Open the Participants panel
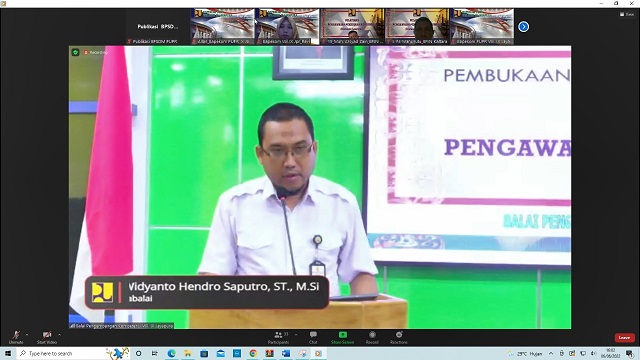Image resolution: width=640 pixels, height=360 pixels. [x=279, y=337]
